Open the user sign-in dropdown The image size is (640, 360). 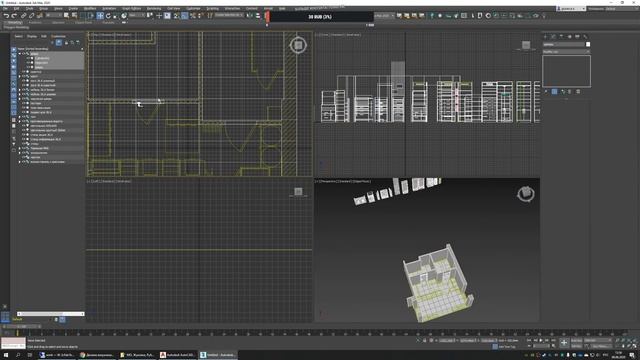pyautogui.click(x=571, y=9)
